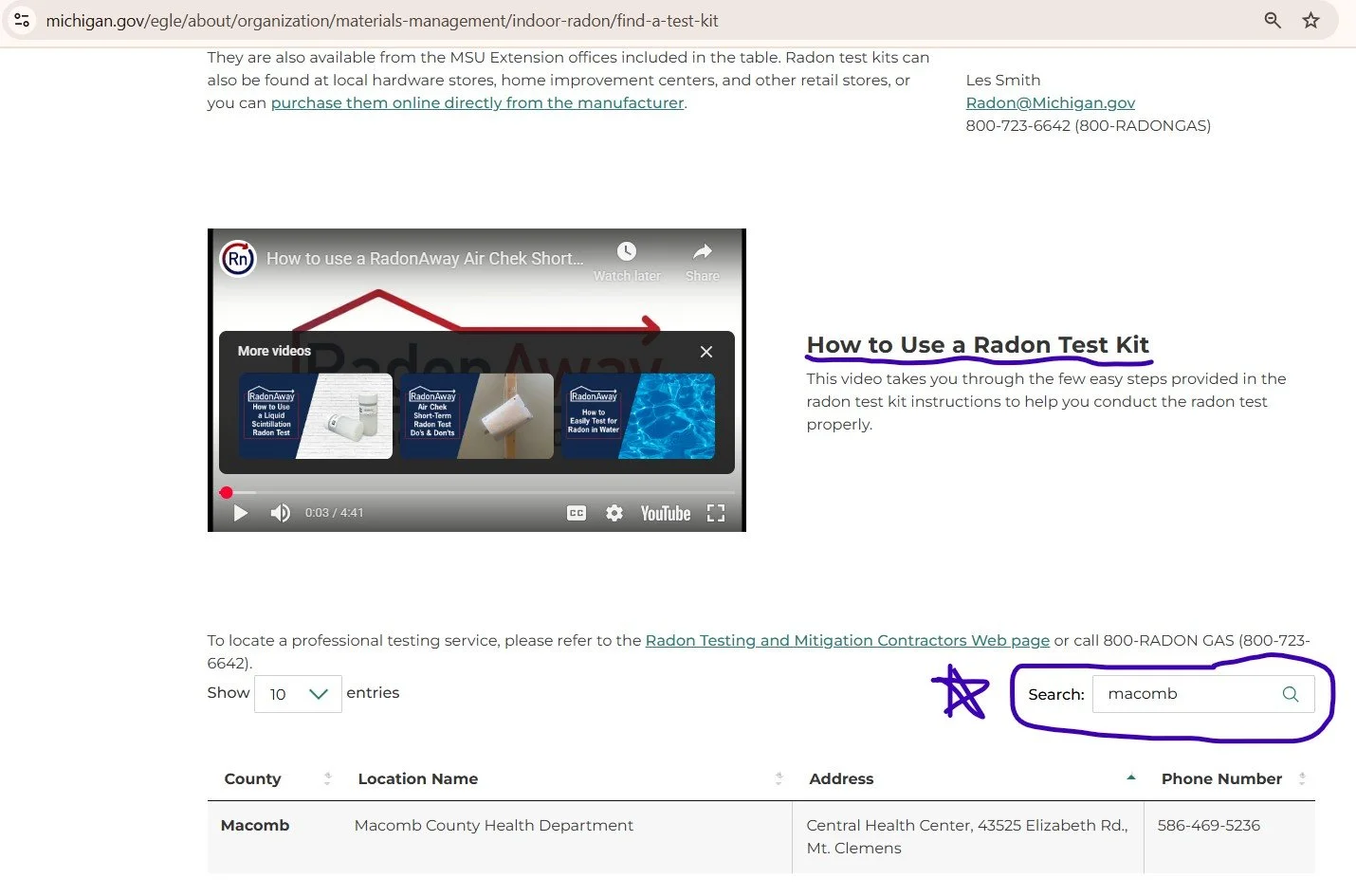1356x896 pixels.
Task: Email Les Smith via Radon@Michigan.gov link
Action: [1050, 102]
